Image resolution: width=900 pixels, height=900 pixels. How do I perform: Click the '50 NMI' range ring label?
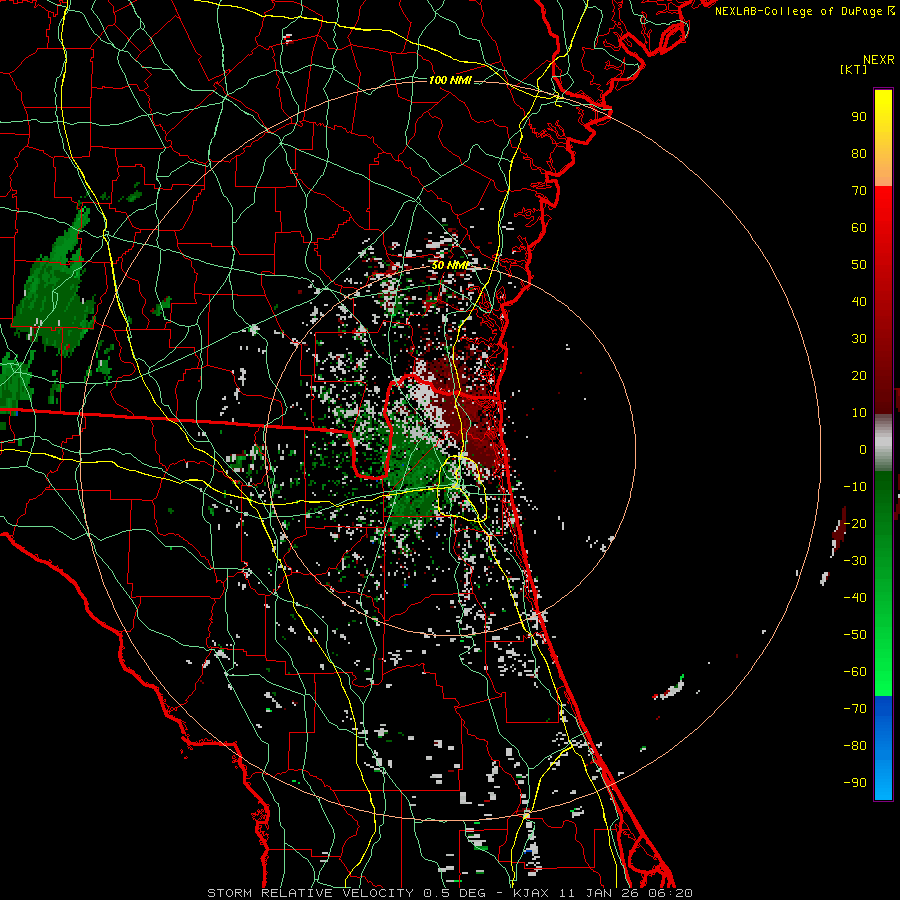pyautogui.click(x=451, y=265)
